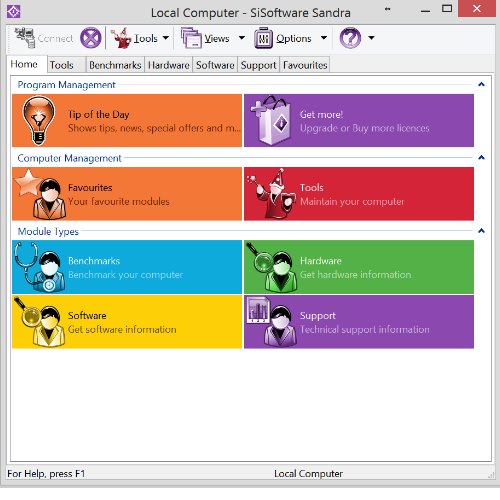Collapse the Program Management section

pyautogui.click(x=481, y=84)
